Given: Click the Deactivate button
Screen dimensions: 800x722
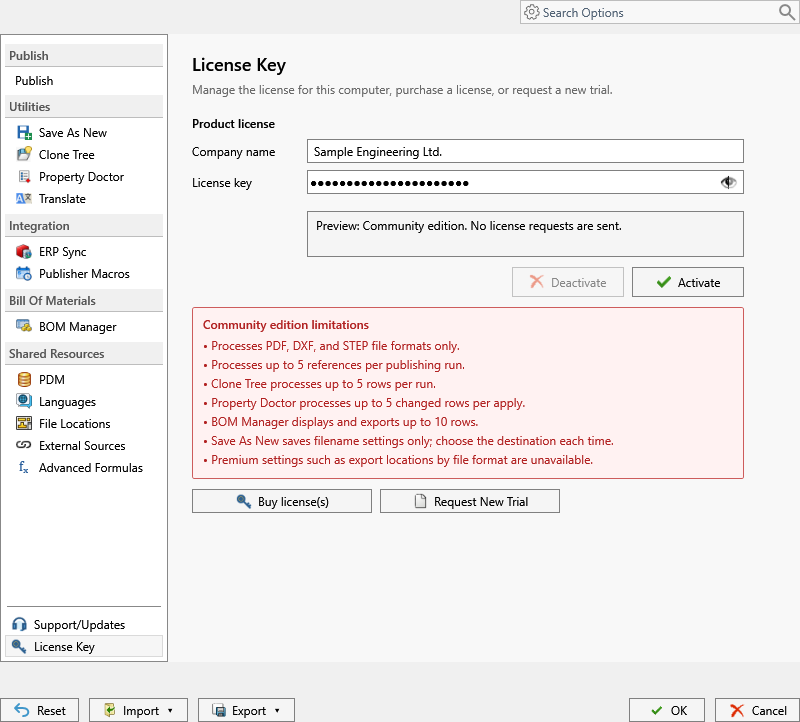Looking at the screenshot, I should tap(568, 282).
